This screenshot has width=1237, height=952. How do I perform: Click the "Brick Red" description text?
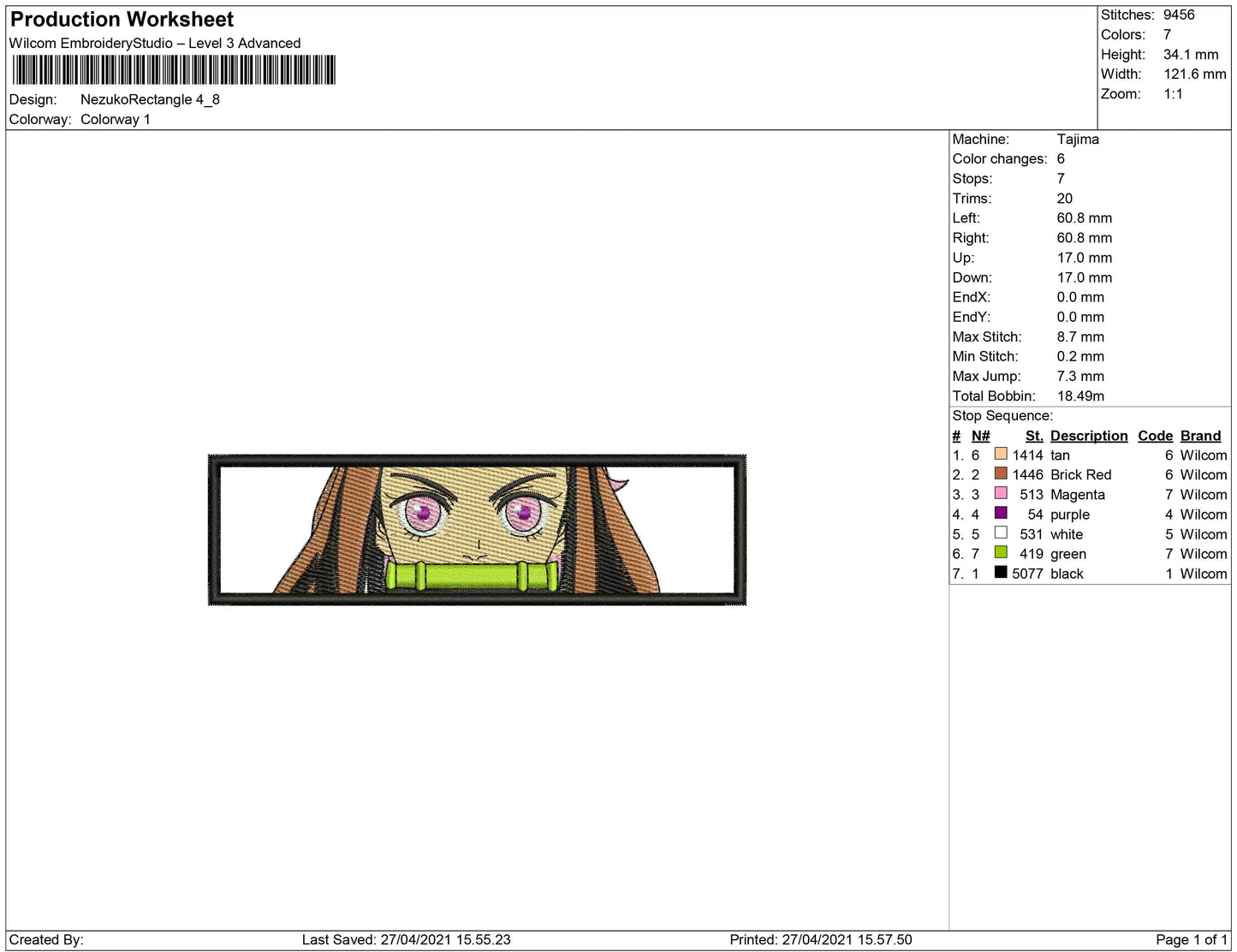click(1081, 475)
